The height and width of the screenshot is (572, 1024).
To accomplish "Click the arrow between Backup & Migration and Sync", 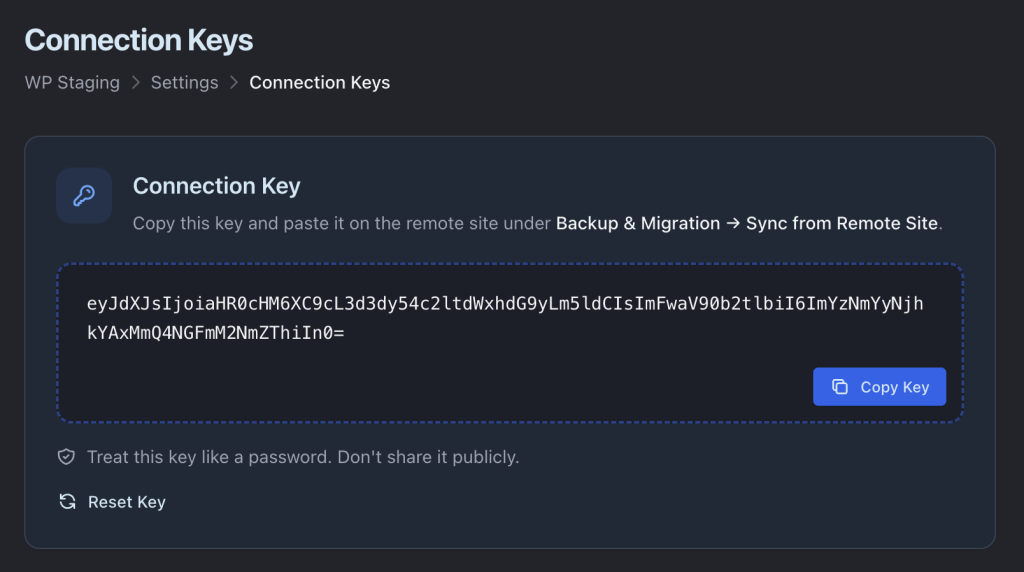I will pyautogui.click(x=733, y=223).
